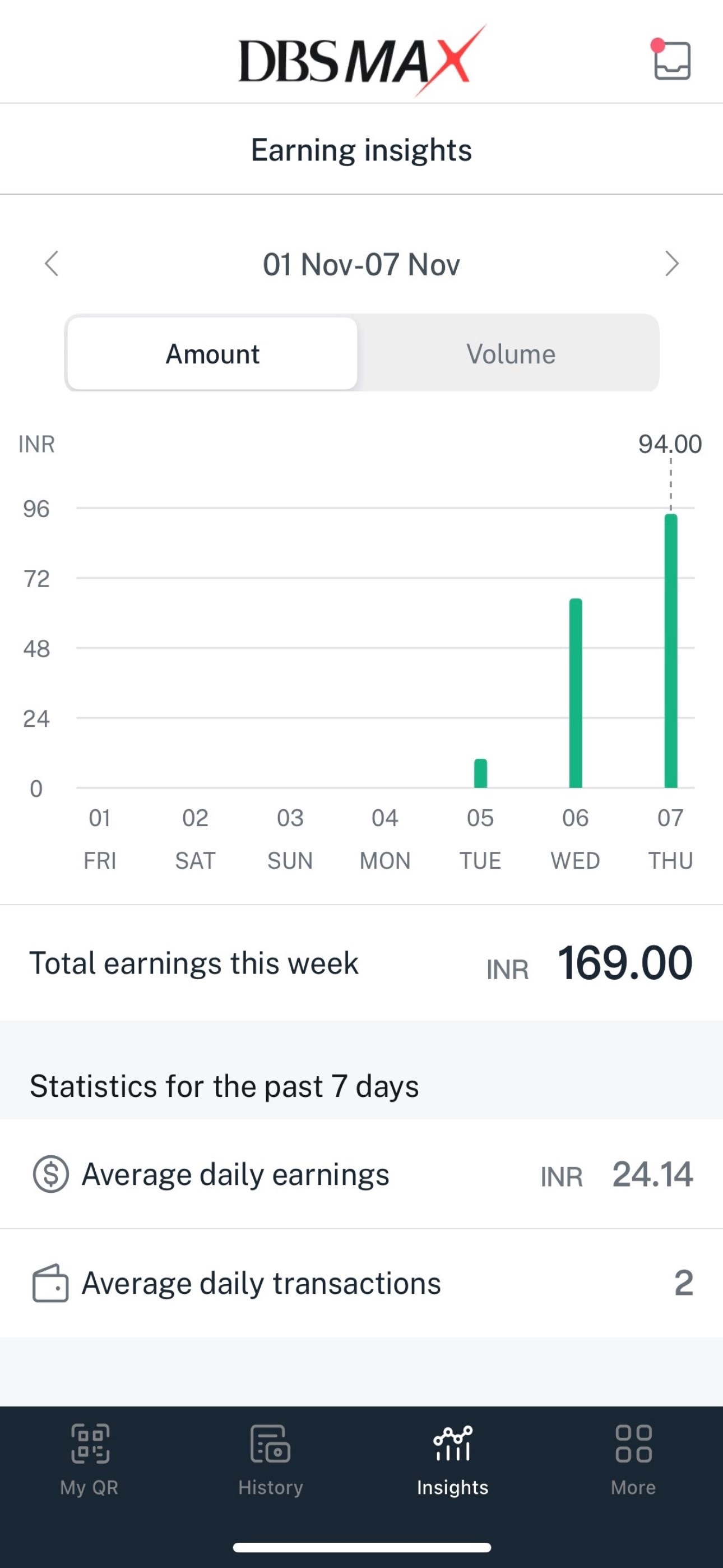Open the More grid icon
Screen dimensions: 723x1568
pyautogui.click(x=633, y=1443)
